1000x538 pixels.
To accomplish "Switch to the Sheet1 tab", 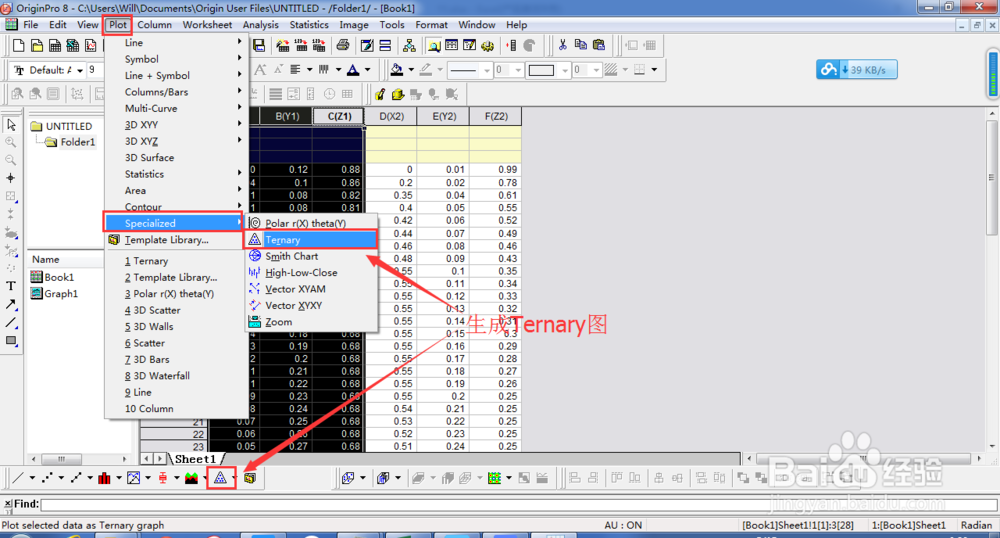I will [195, 459].
